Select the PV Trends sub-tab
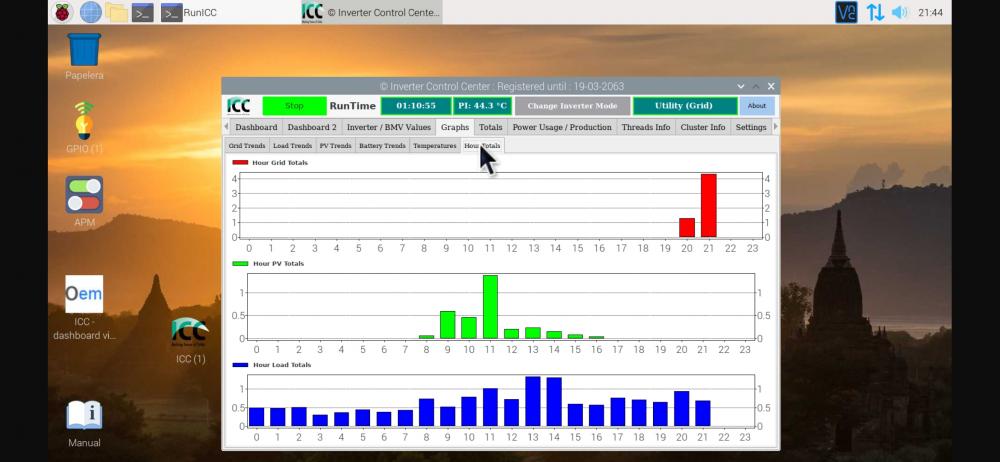 (335, 146)
